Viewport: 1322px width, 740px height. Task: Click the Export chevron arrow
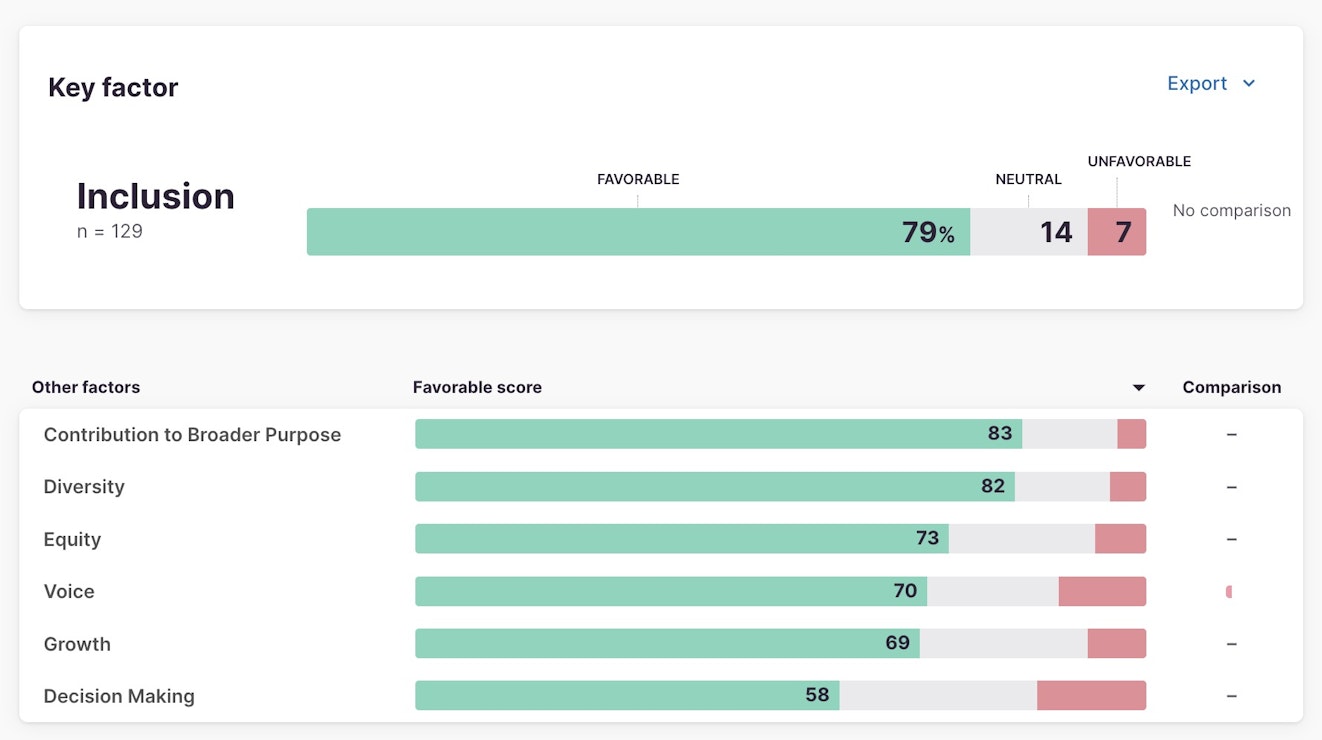pos(1249,84)
